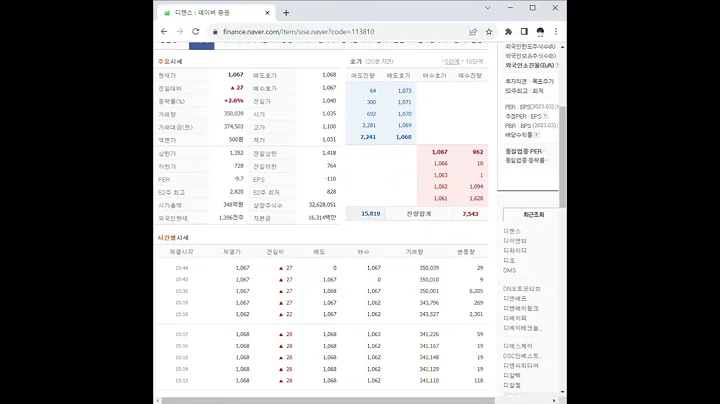Click the 15:18 row price 1,062

(x=242, y=314)
